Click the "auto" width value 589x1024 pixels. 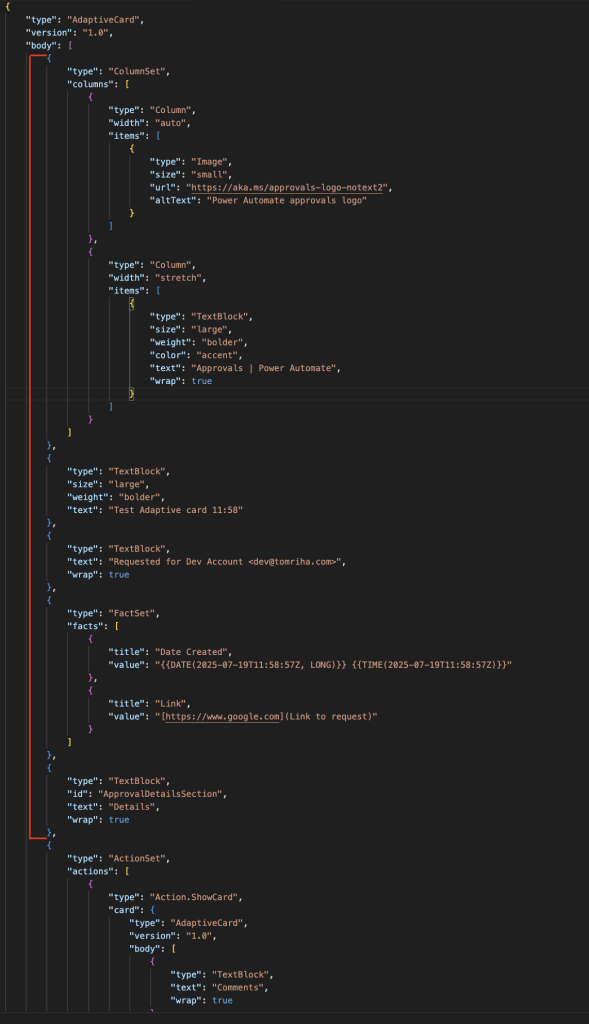(x=170, y=123)
